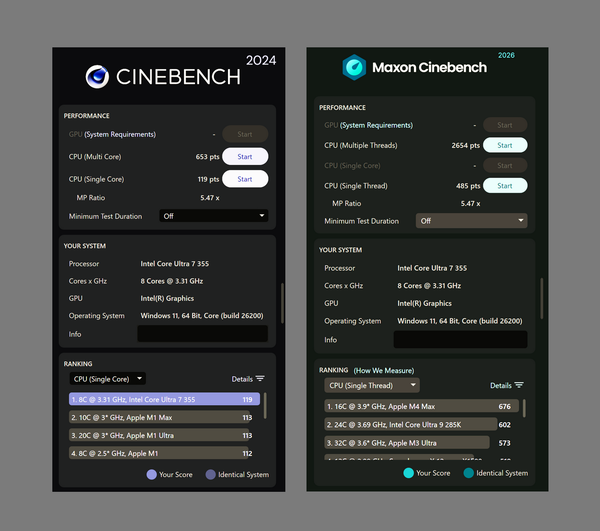Viewport: 600px width, 531px height.
Task: Open System Requirements link in Cinebench 2026
Action: (377, 125)
